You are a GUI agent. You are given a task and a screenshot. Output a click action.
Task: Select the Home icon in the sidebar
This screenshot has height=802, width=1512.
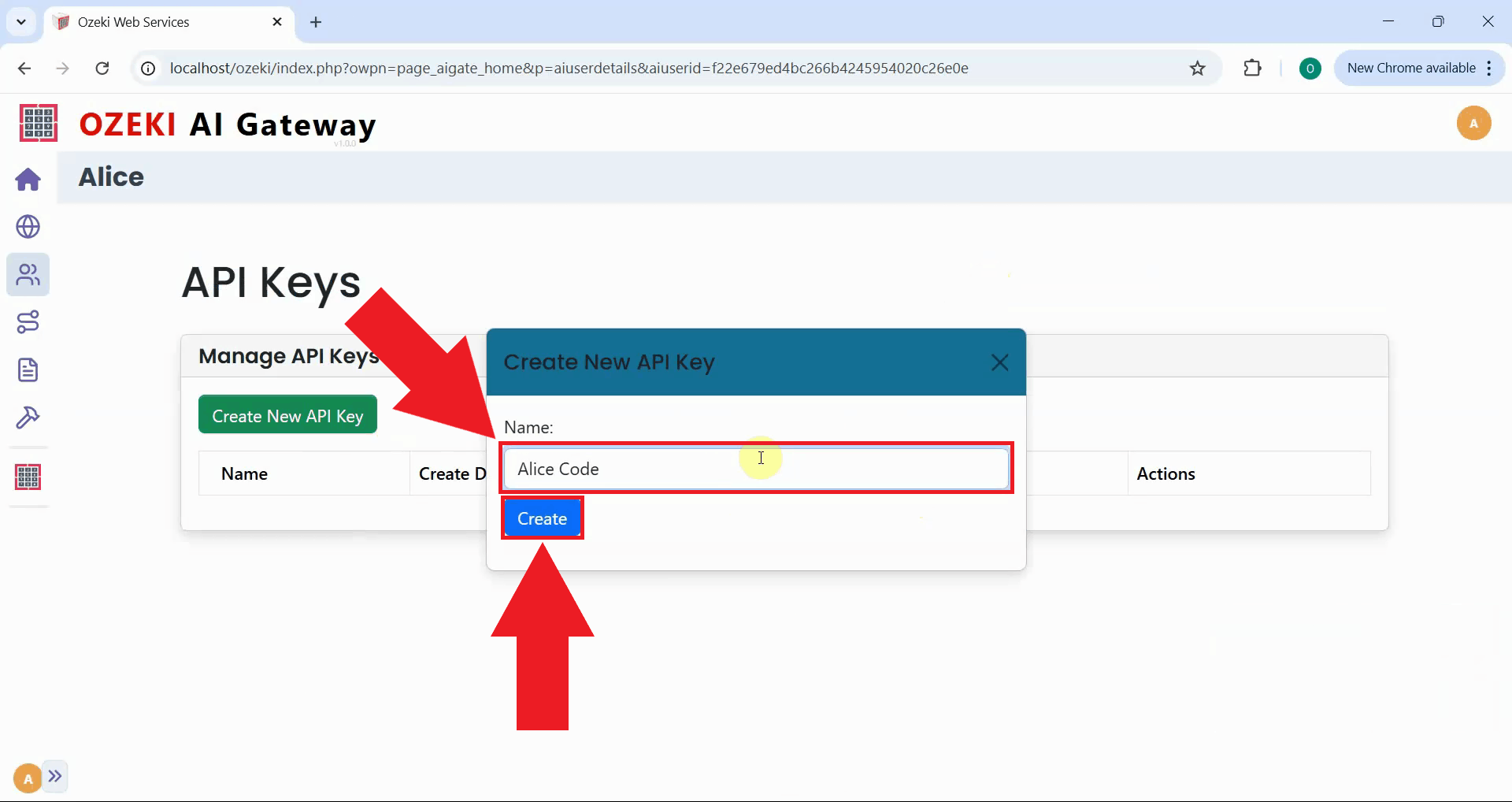(28, 180)
